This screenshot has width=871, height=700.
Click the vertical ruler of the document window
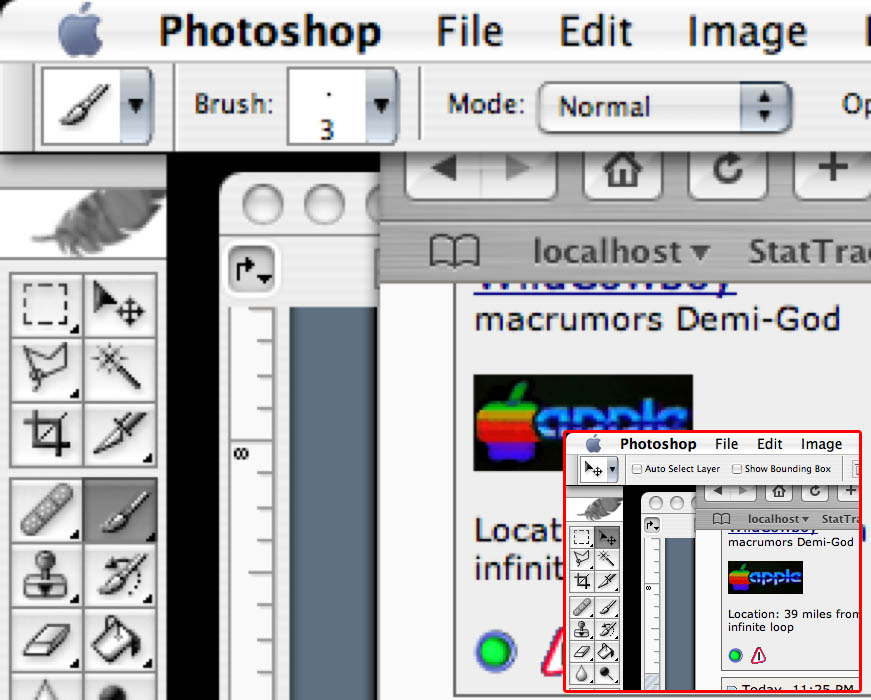point(253,503)
